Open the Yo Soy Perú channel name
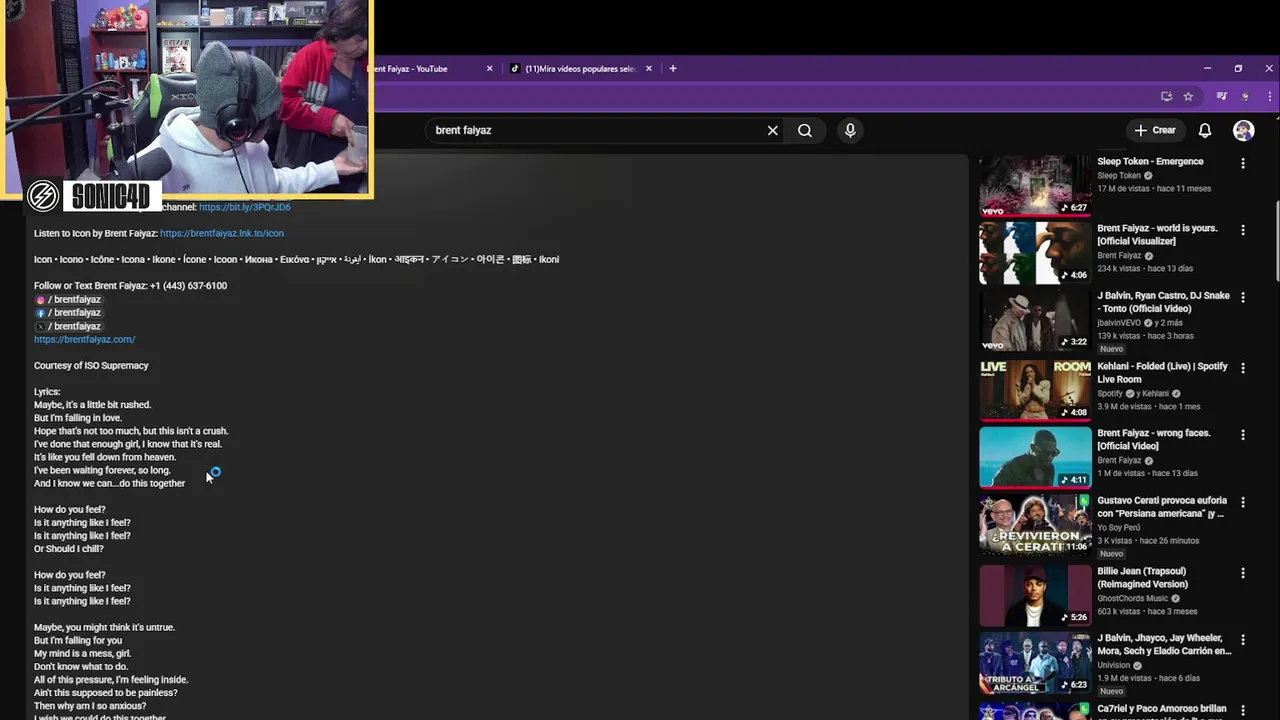The image size is (1280, 720). click(1118, 527)
